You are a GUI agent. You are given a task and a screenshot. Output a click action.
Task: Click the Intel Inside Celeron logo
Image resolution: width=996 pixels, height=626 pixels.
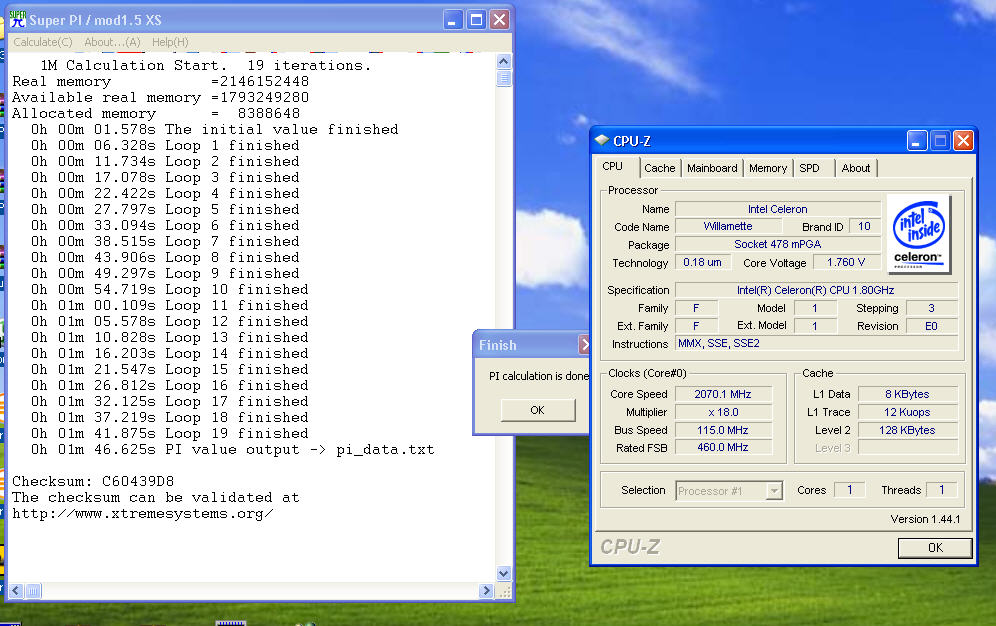(x=919, y=234)
